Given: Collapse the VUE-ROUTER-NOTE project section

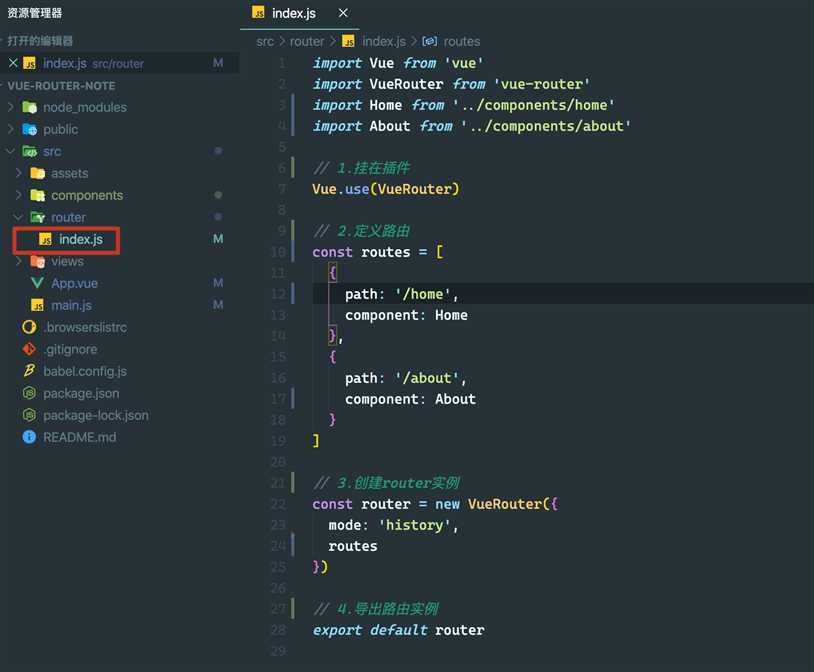Looking at the screenshot, I should click(60, 86).
